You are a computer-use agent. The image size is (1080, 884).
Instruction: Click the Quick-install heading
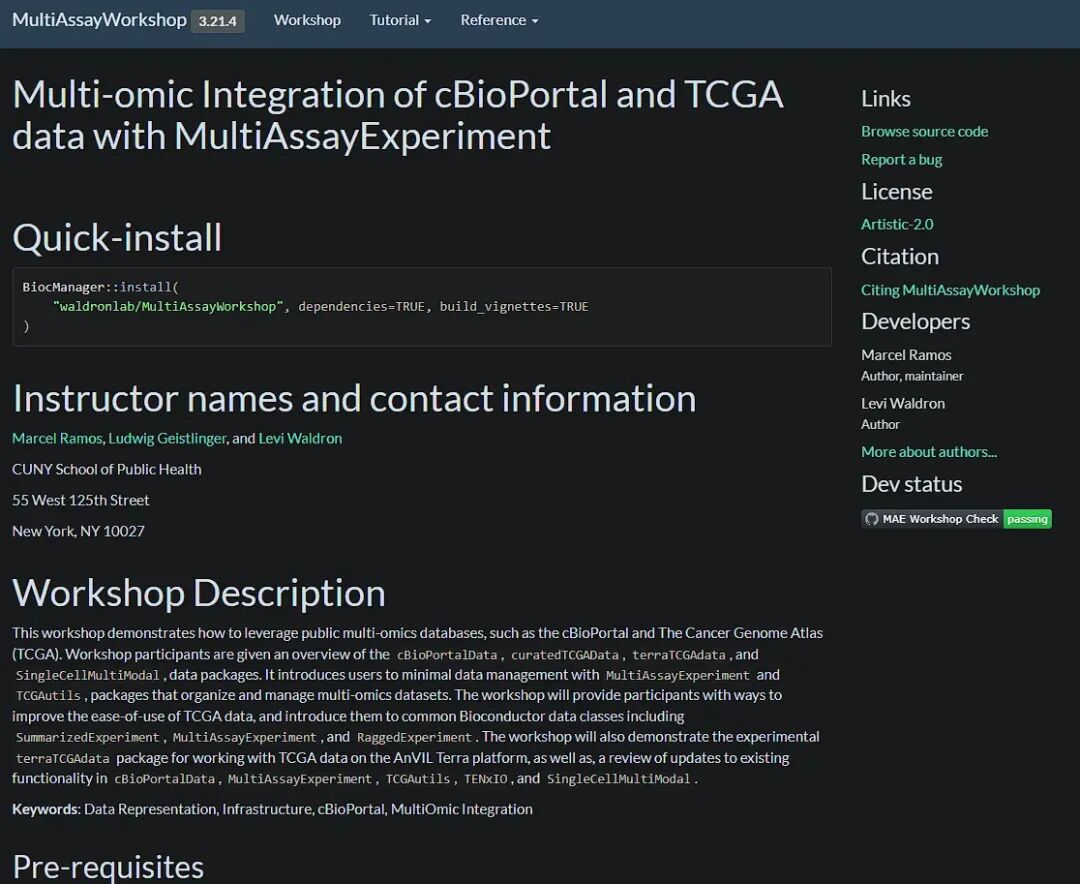[117, 237]
